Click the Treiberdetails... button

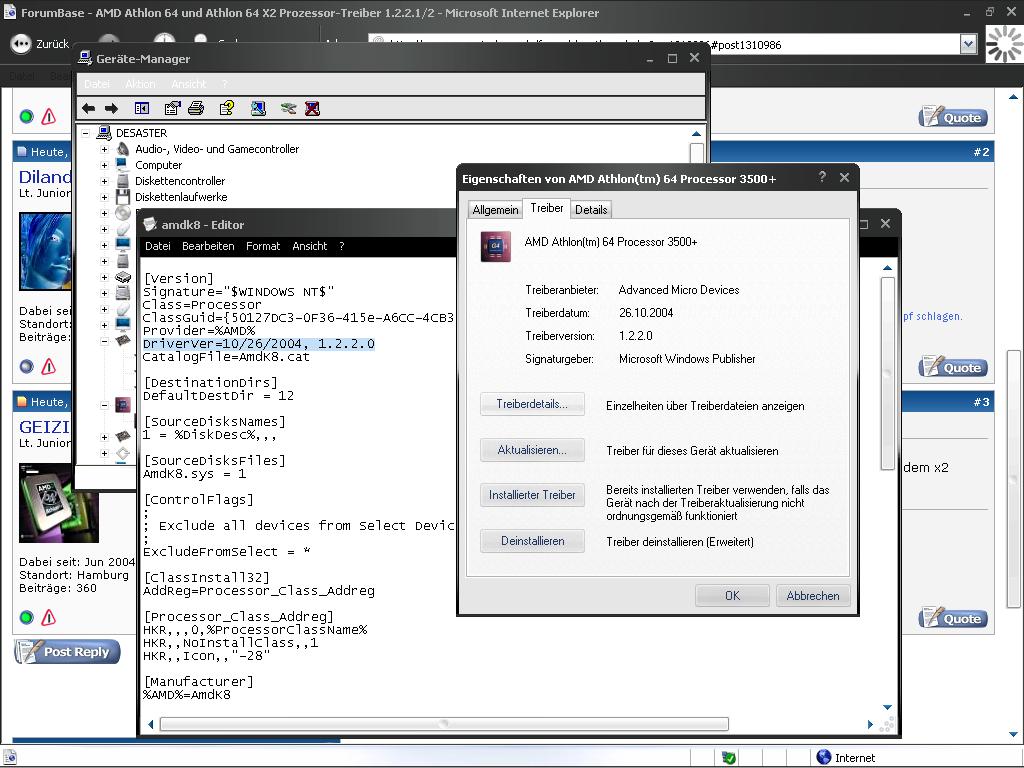(x=532, y=404)
